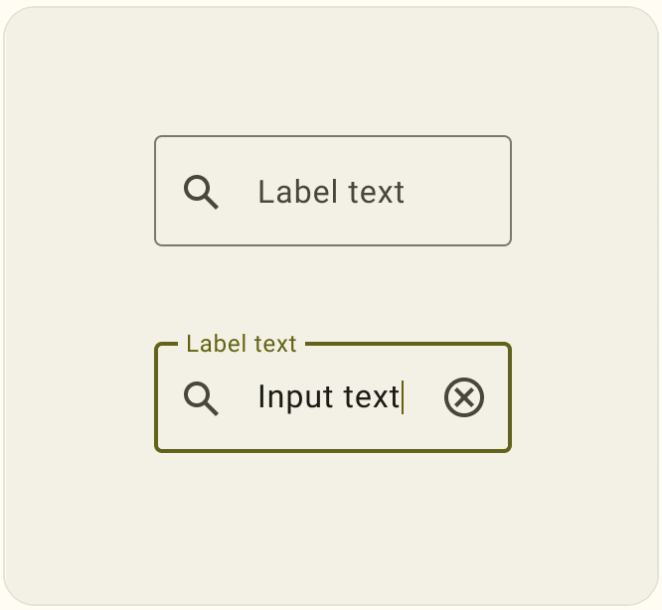This screenshot has width=662, height=610.
Task: Click the Label text placeholder in top field
Action: coord(331,191)
